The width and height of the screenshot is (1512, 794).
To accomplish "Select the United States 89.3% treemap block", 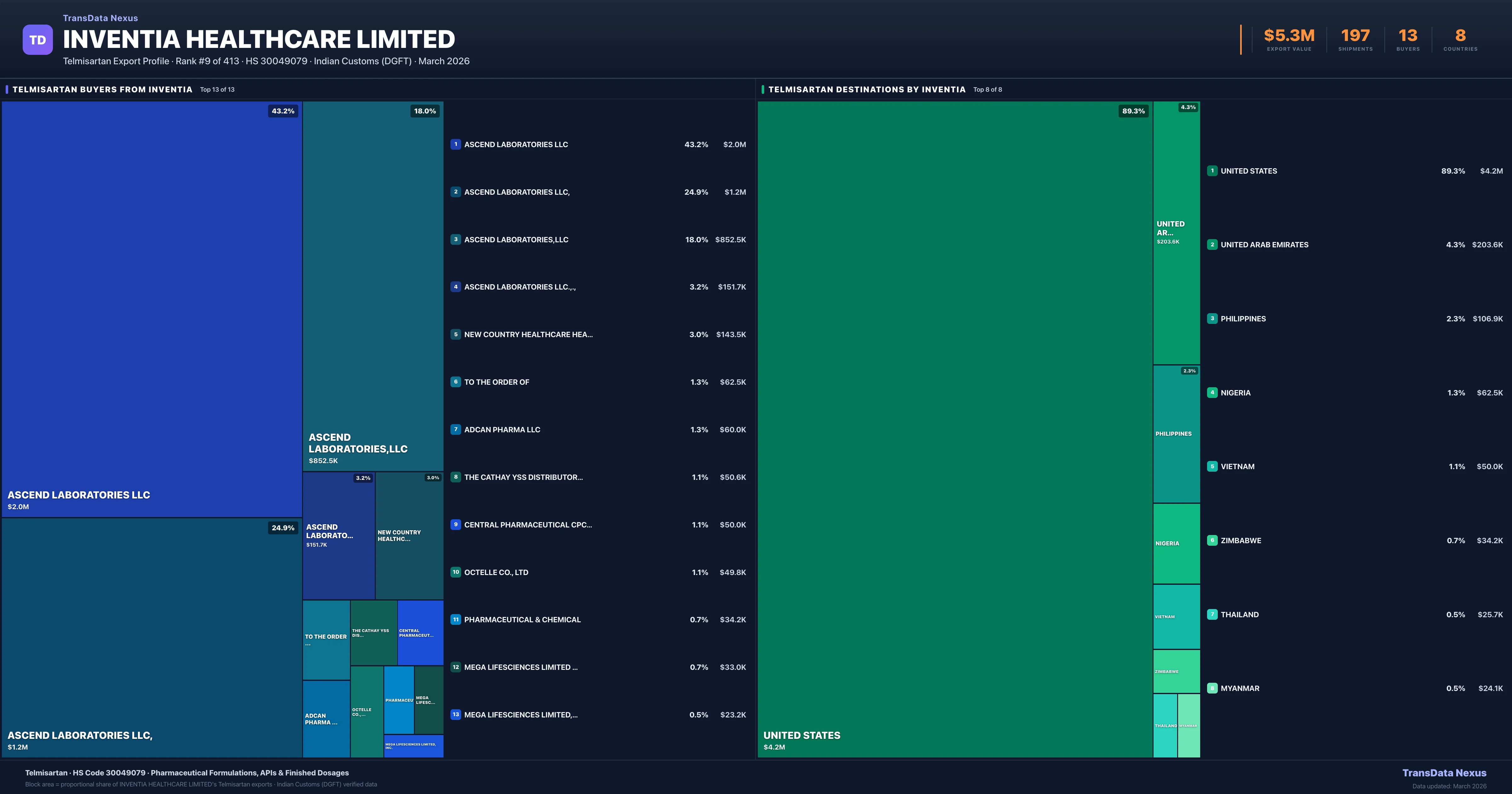I will (955, 429).
